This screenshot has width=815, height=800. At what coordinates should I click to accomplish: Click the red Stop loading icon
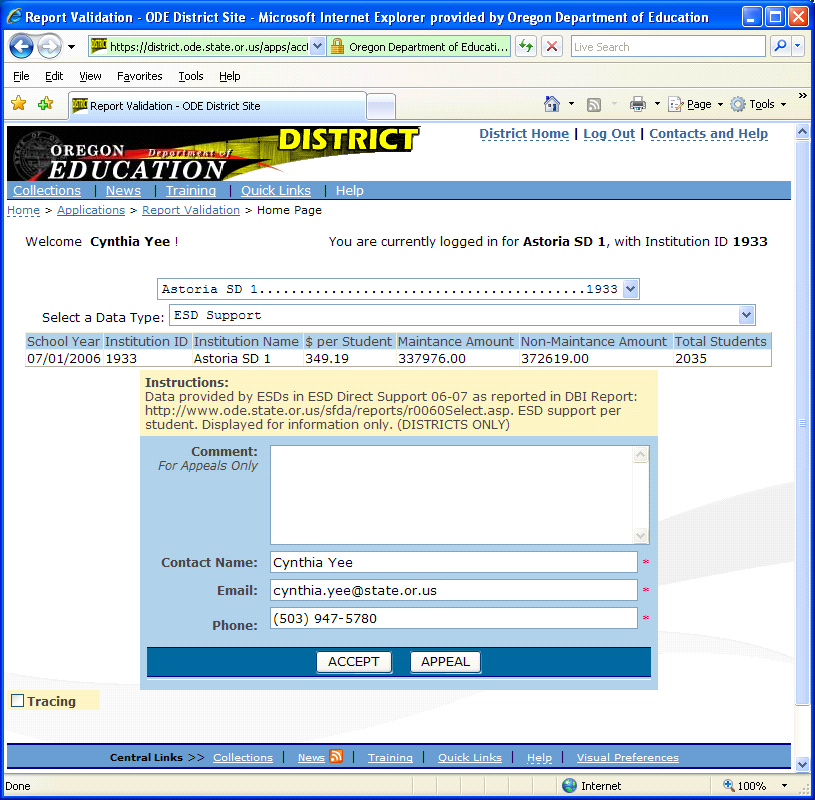coord(551,46)
